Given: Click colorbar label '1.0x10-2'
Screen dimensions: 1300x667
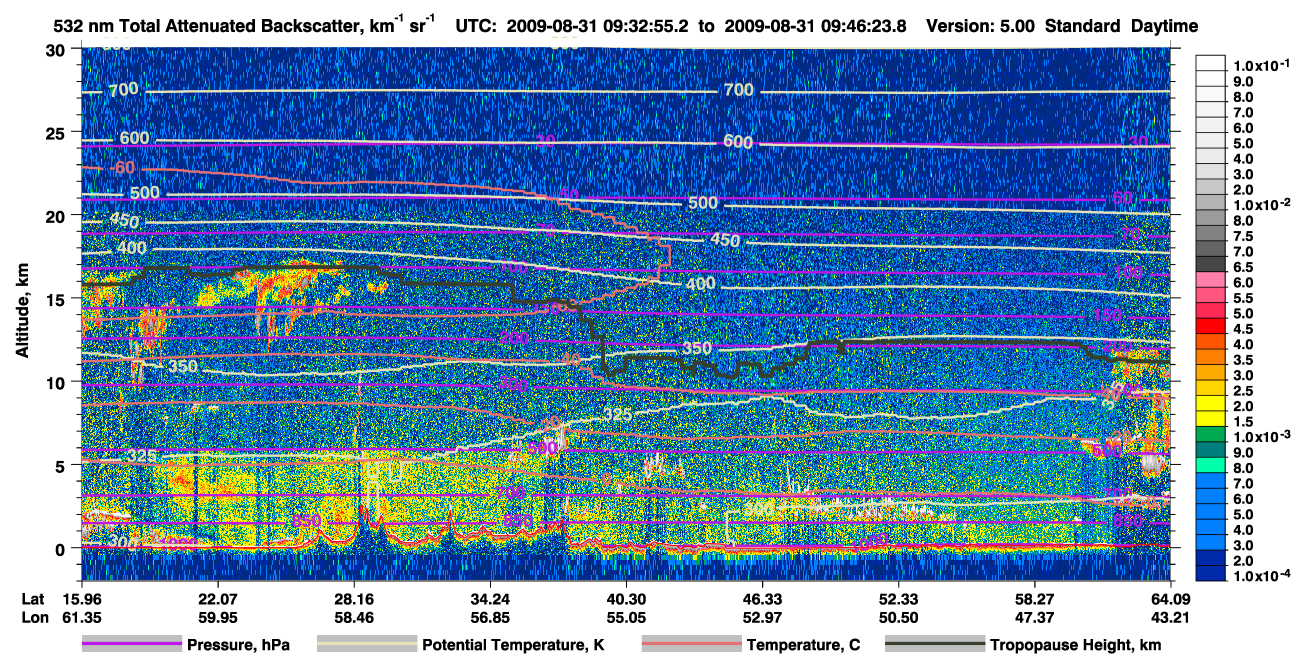Looking at the screenshot, I should coord(1260,203).
